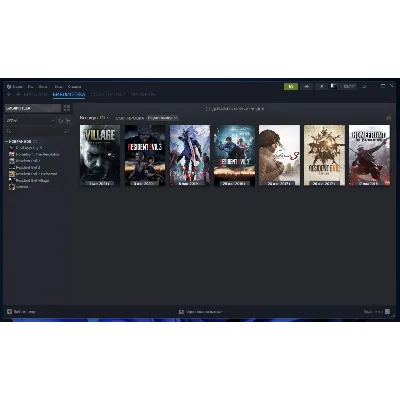Open the shelf collection dropdown above the covers
Viewport: 400px width, 400px height.
tap(95, 118)
